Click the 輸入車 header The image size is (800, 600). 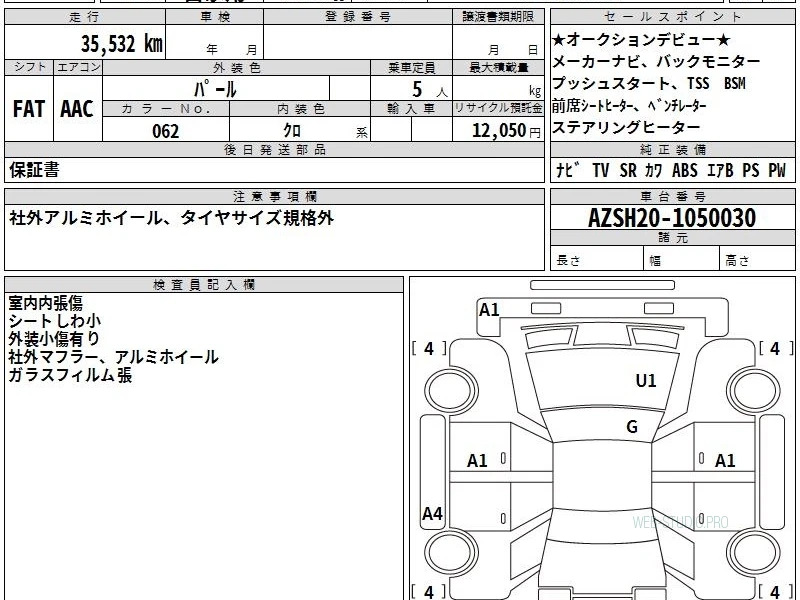411,109
